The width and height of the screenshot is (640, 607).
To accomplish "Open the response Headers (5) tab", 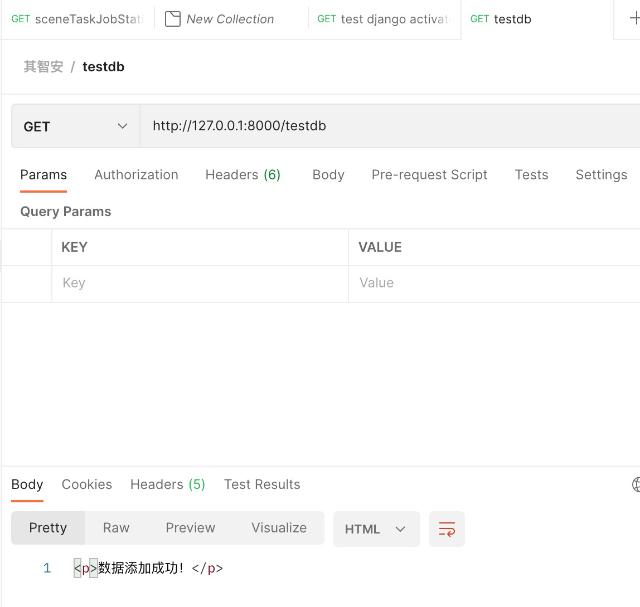I will (168, 485).
